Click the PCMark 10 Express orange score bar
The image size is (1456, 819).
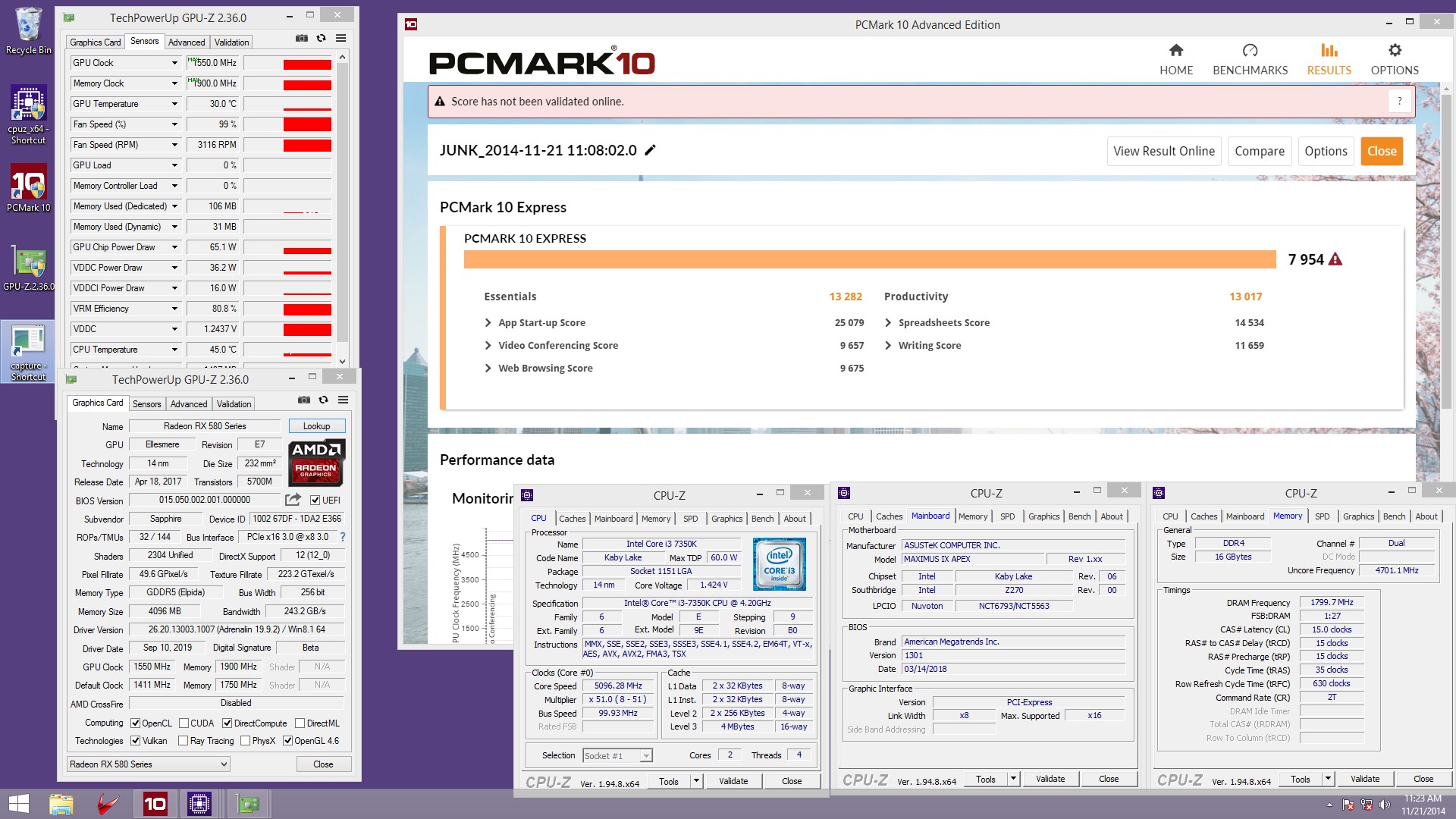pos(870,259)
